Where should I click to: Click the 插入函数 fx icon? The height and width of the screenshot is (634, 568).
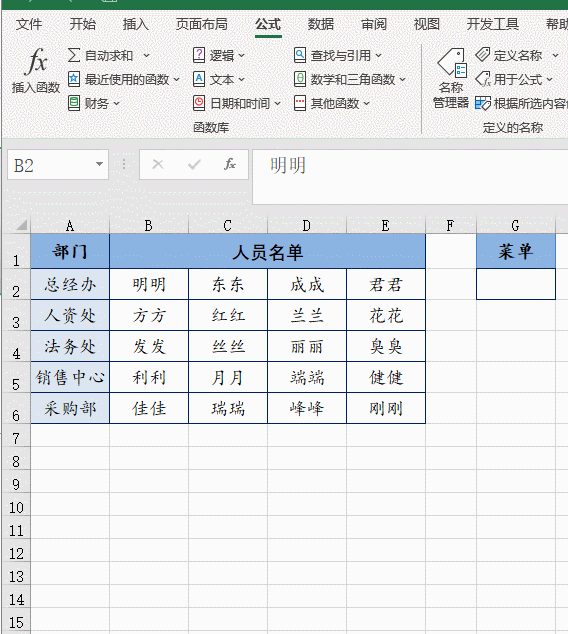36,62
